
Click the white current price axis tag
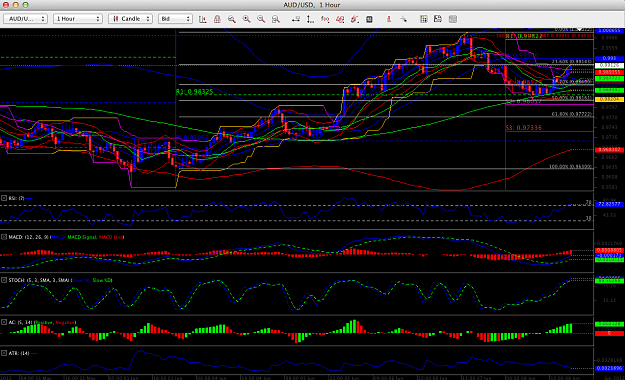click(x=609, y=65)
